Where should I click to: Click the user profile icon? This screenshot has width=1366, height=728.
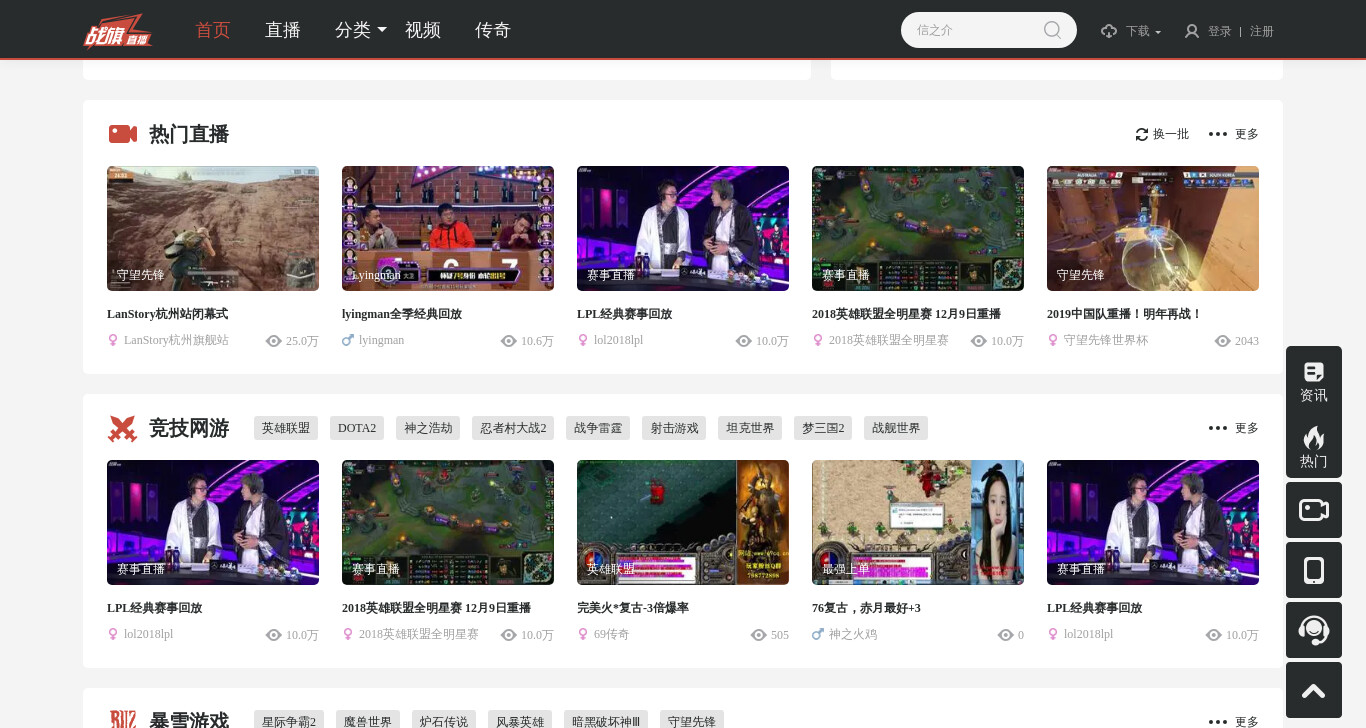1192,31
